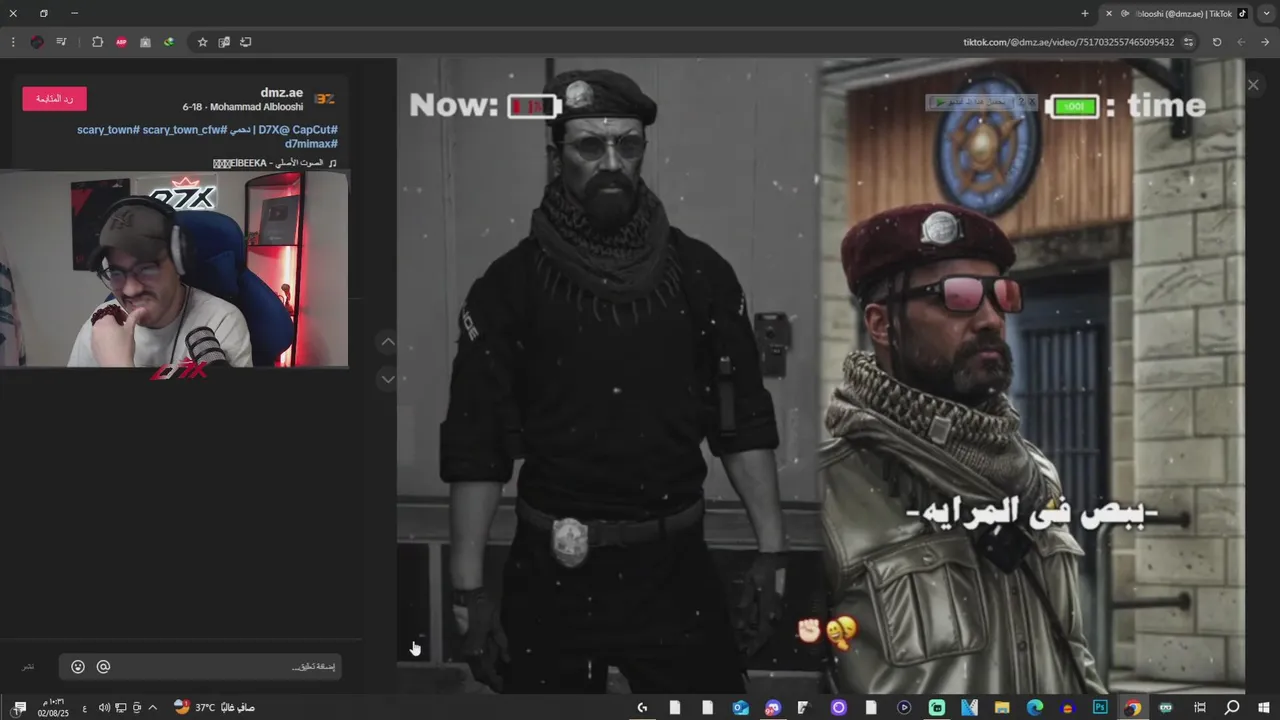Close the TikTok video viewer
Image resolution: width=1280 pixels, height=720 pixels.
coord(1253,85)
